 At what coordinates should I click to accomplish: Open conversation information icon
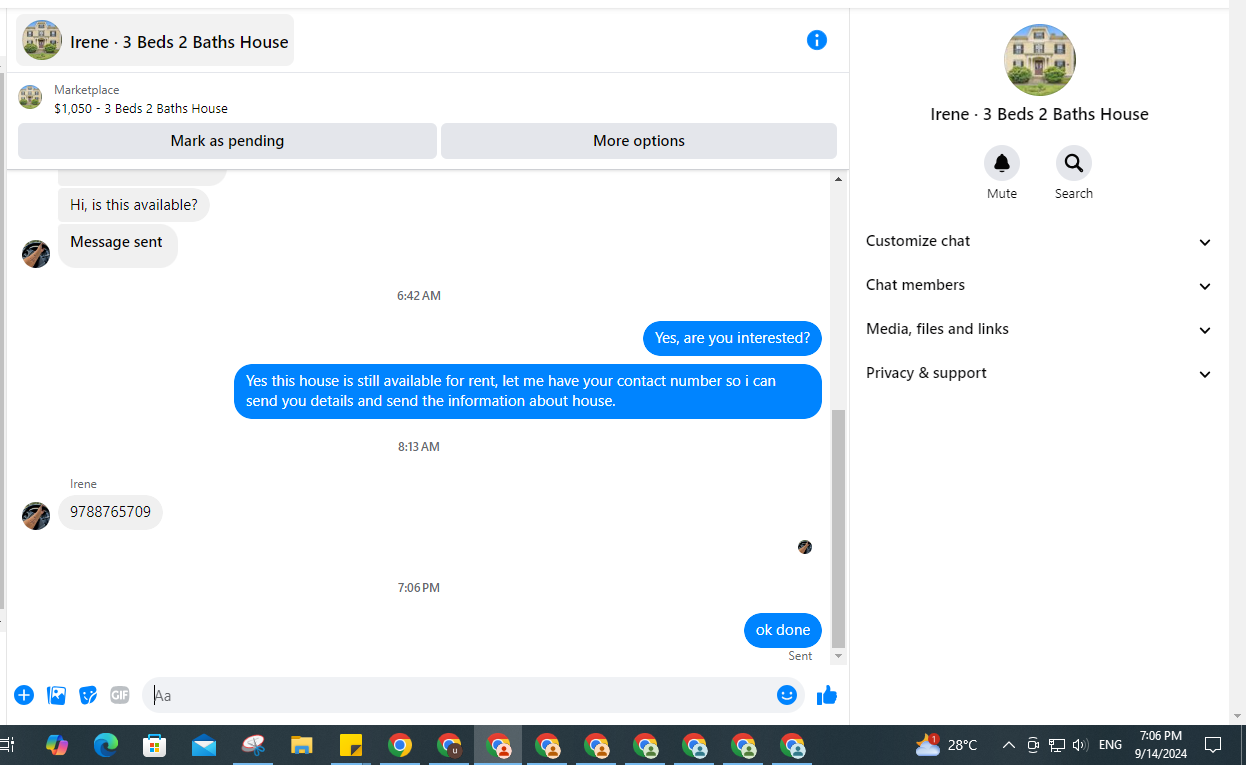817,40
